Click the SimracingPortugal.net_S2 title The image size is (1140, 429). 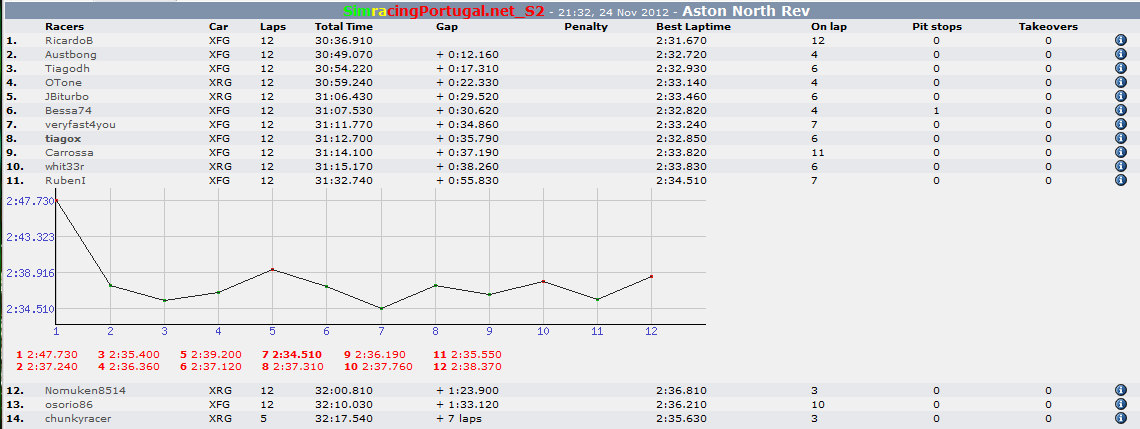(443, 12)
